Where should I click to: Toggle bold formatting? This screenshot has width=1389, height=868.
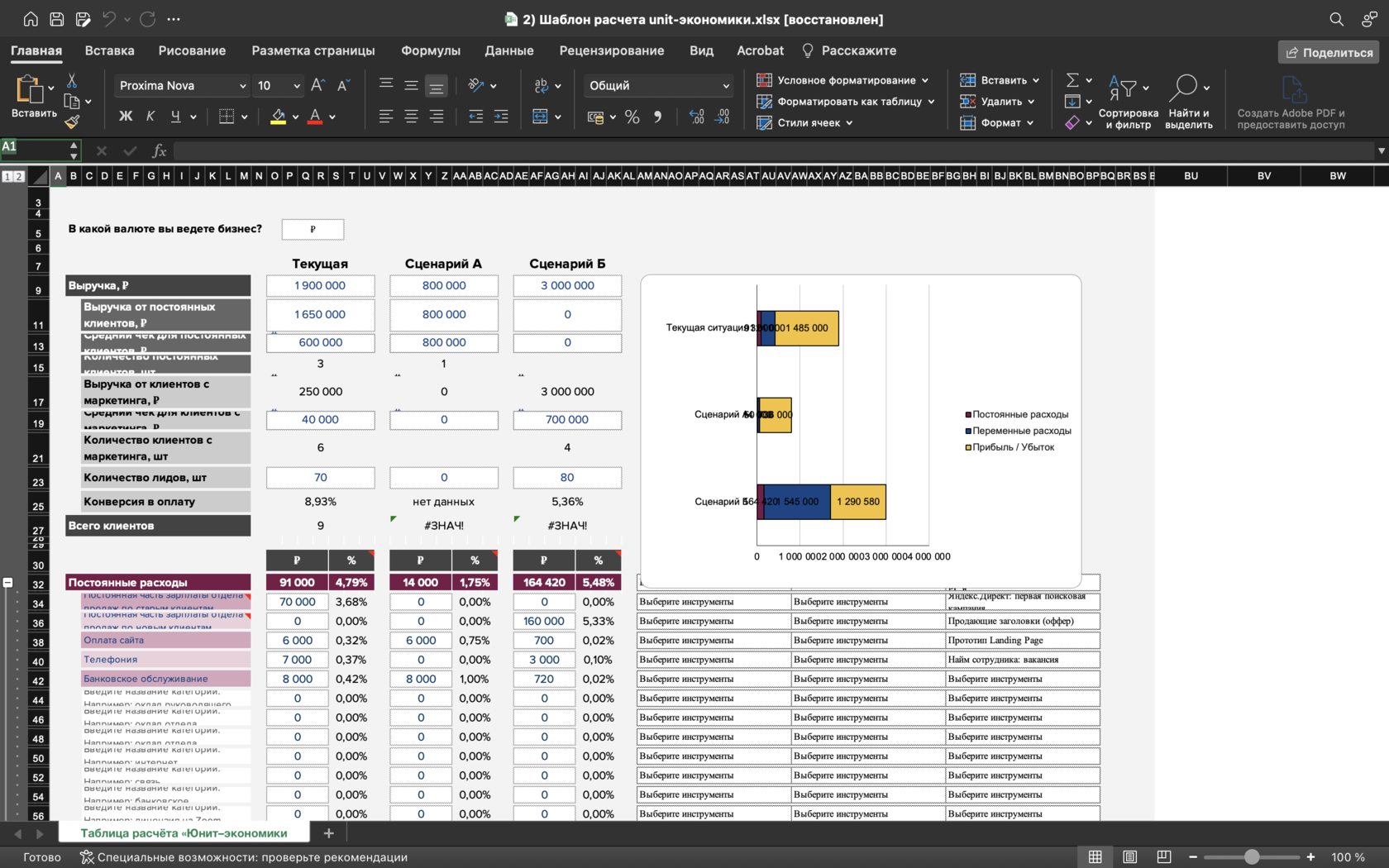click(x=126, y=117)
